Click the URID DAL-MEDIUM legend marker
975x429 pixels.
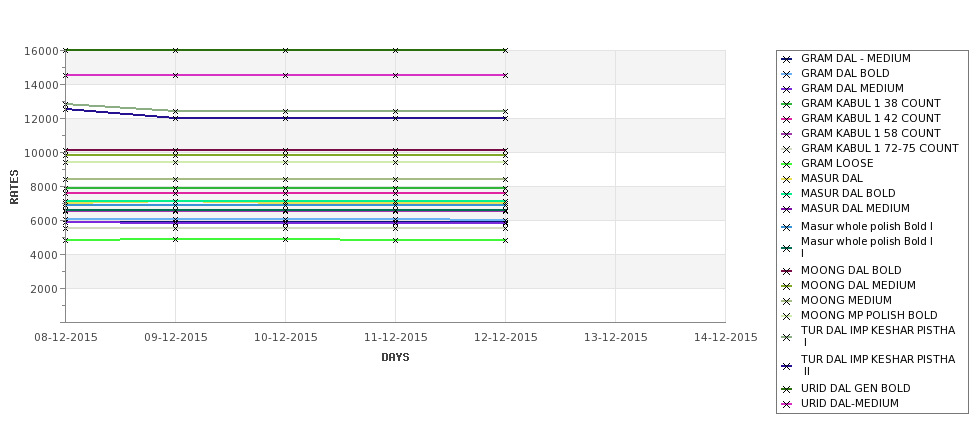[x=787, y=404]
